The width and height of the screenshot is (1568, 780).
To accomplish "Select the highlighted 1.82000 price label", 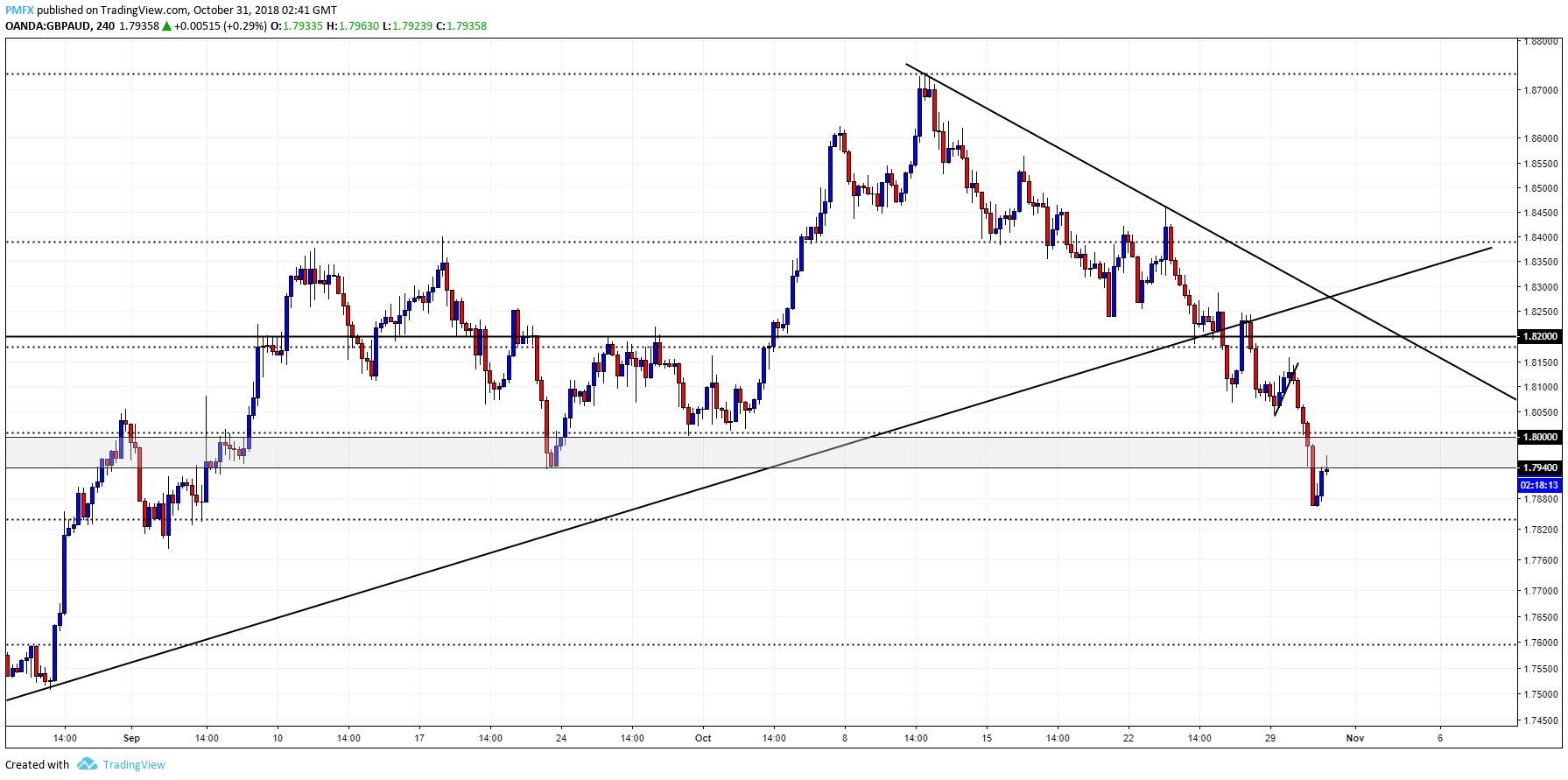I will coord(1540,336).
